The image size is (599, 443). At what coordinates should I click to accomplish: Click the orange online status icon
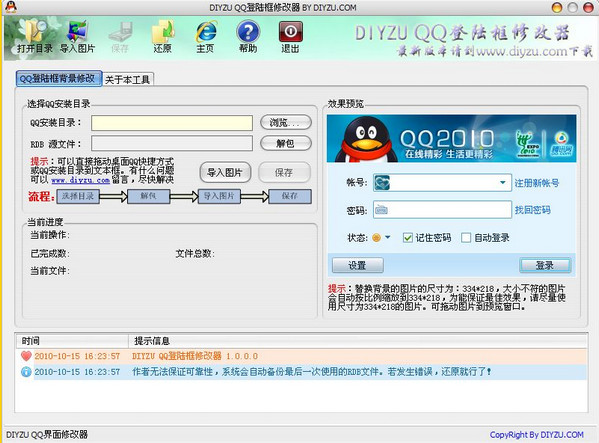pos(376,238)
